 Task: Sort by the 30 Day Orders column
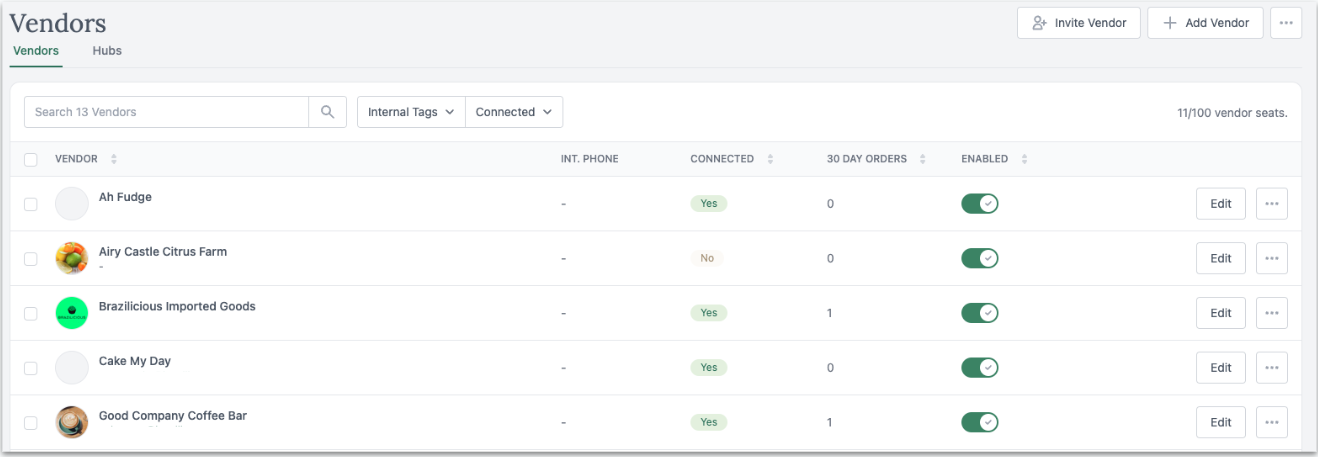pos(923,159)
